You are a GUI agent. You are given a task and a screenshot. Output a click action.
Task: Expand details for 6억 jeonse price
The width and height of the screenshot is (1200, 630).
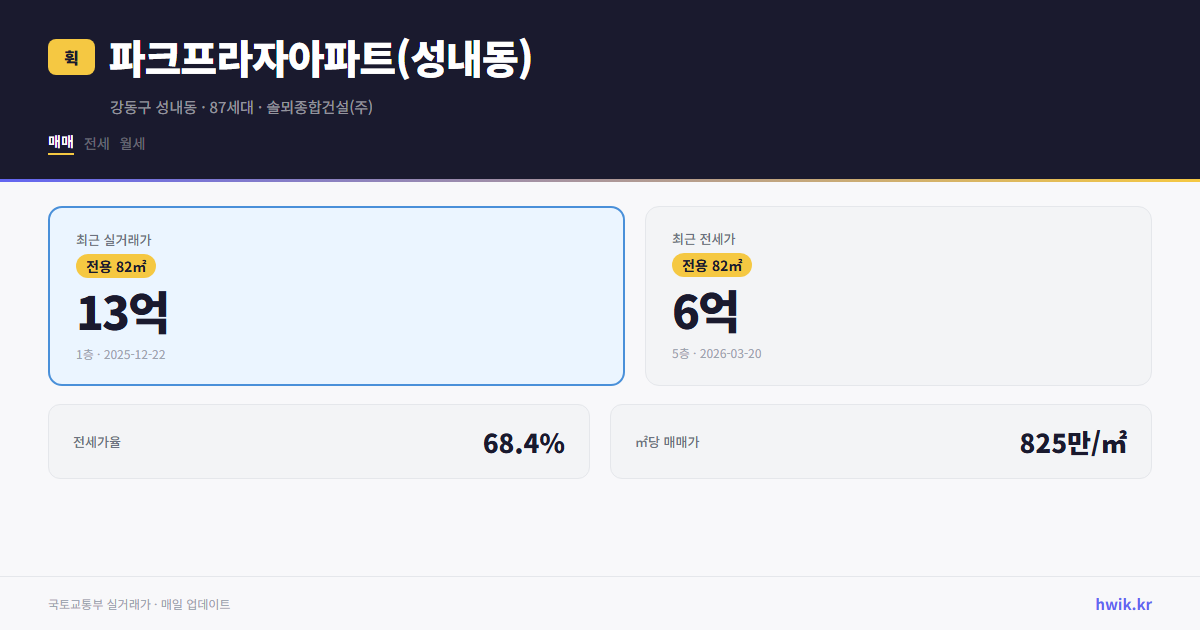(705, 311)
